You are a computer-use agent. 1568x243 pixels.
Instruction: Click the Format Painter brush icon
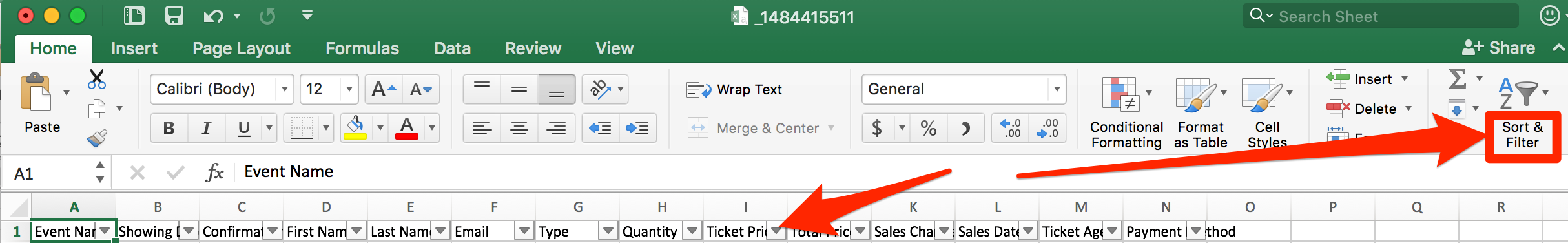97,138
